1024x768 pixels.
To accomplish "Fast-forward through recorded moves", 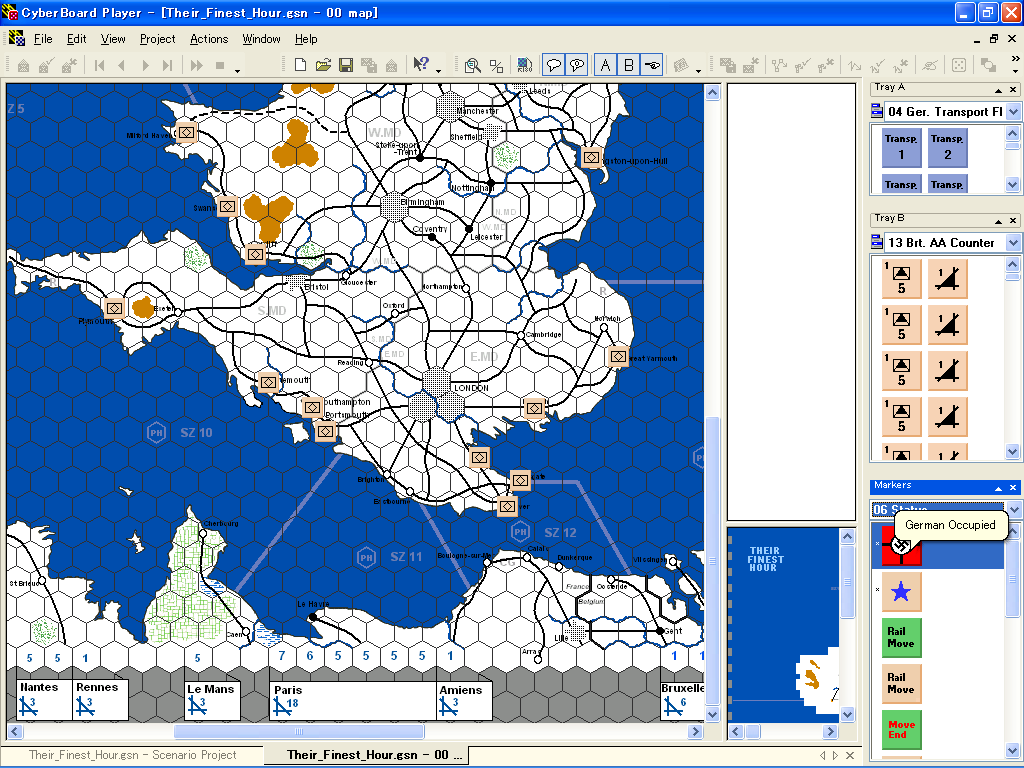I will [x=196, y=65].
